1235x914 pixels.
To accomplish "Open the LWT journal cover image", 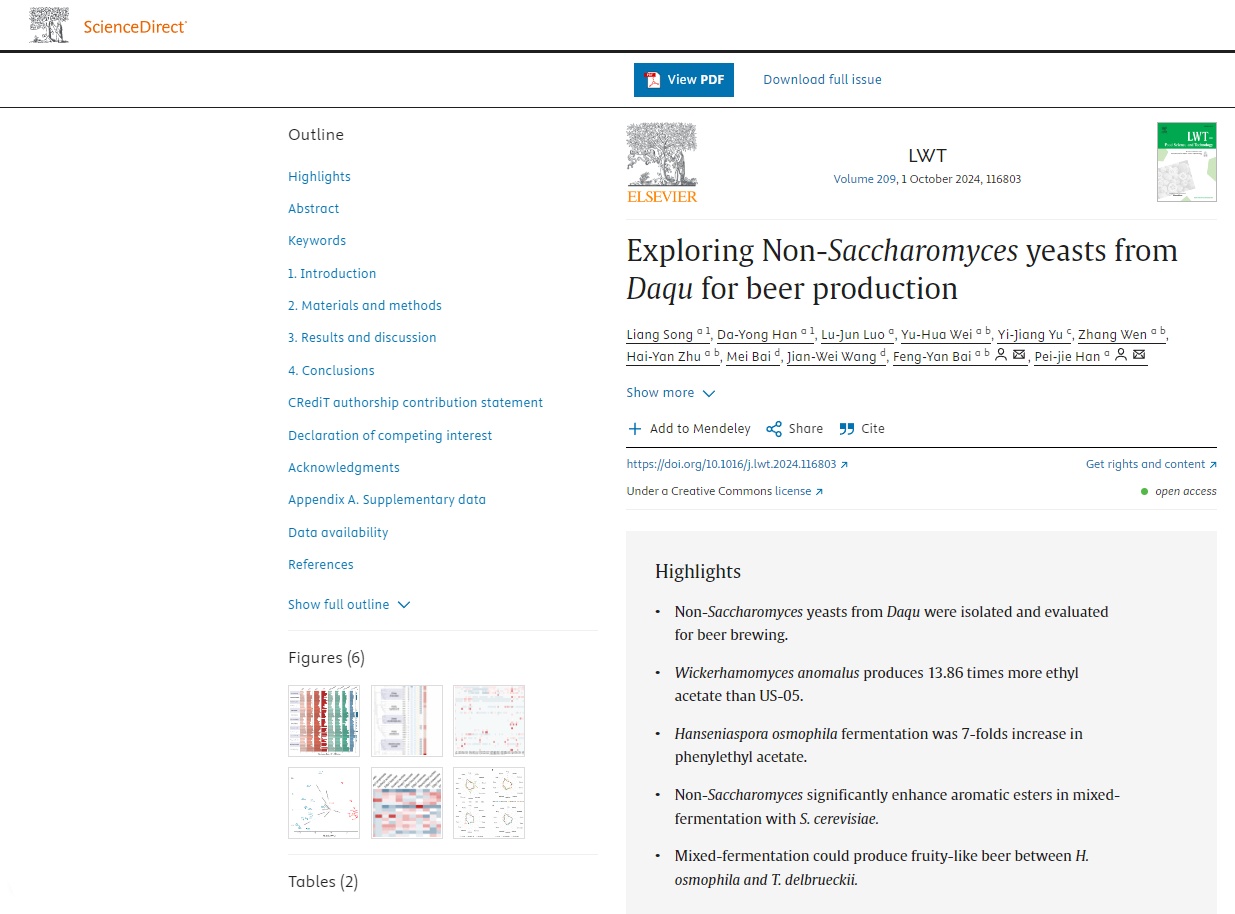I will pyautogui.click(x=1186, y=162).
